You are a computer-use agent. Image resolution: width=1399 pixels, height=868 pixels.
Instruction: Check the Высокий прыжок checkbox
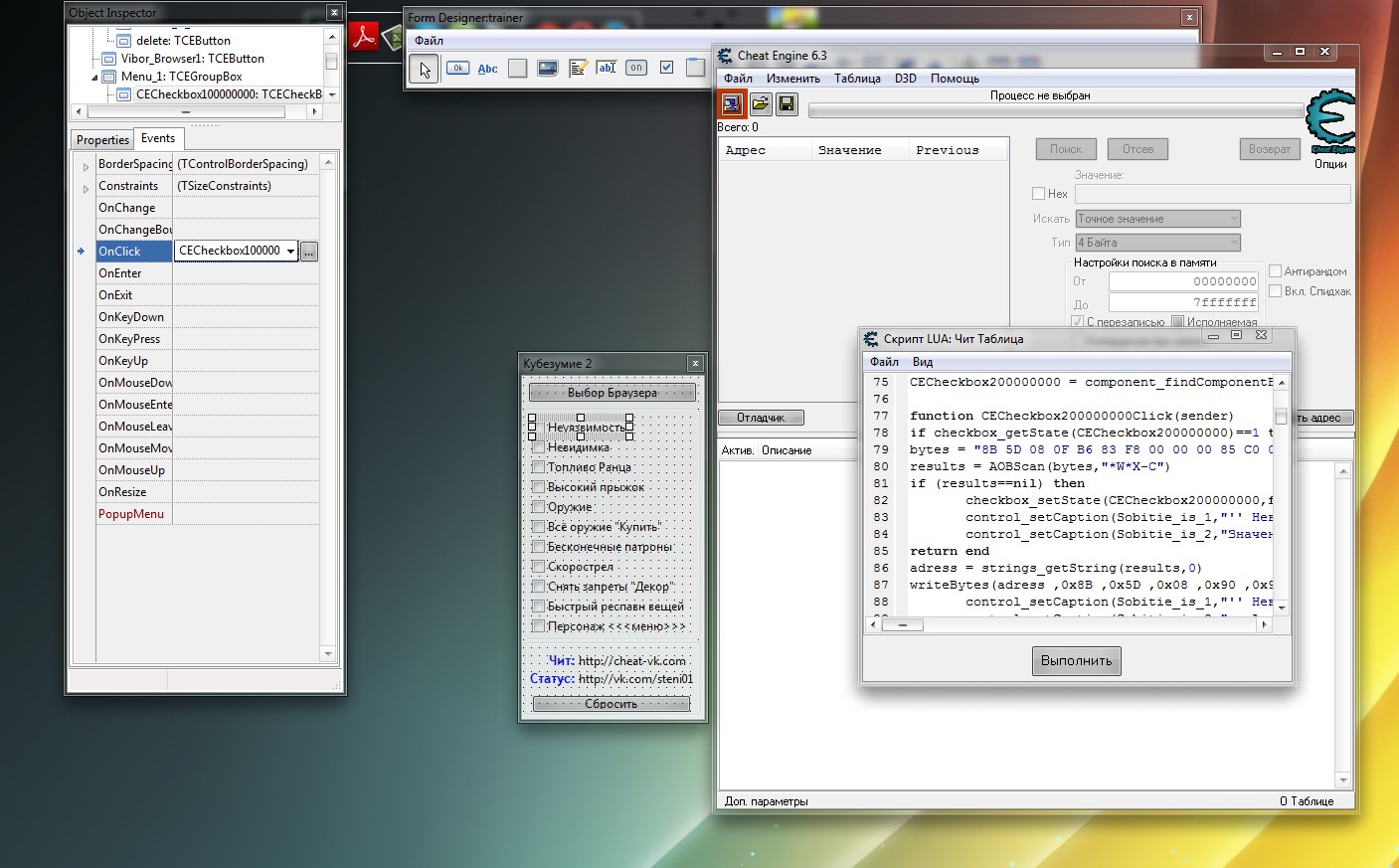[x=538, y=487]
